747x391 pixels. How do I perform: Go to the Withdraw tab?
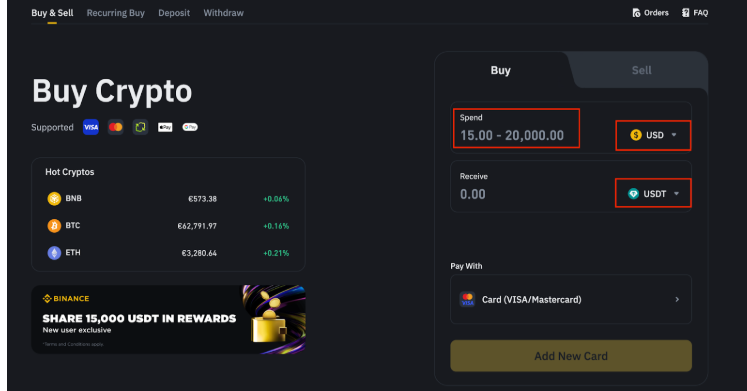[x=223, y=13]
